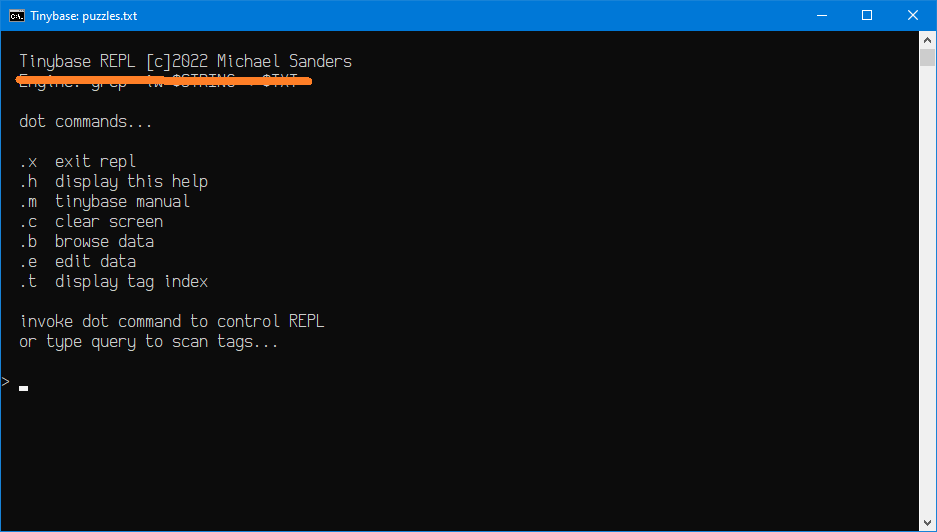Close the Tinybase puzzles.txt window

pos(913,16)
